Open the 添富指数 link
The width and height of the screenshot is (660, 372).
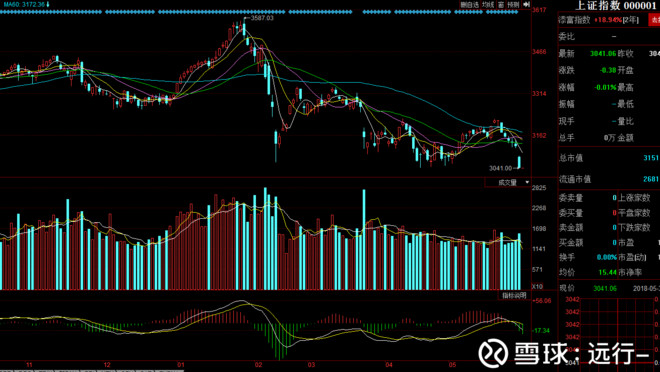coord(574,20)
